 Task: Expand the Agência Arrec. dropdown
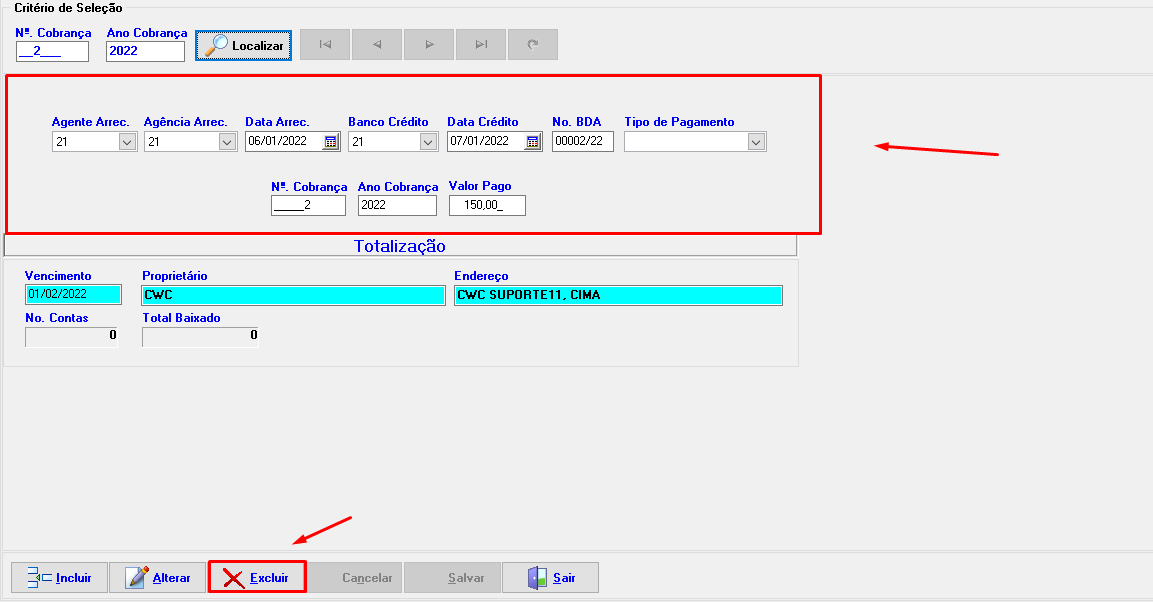(x=226, y=142)
